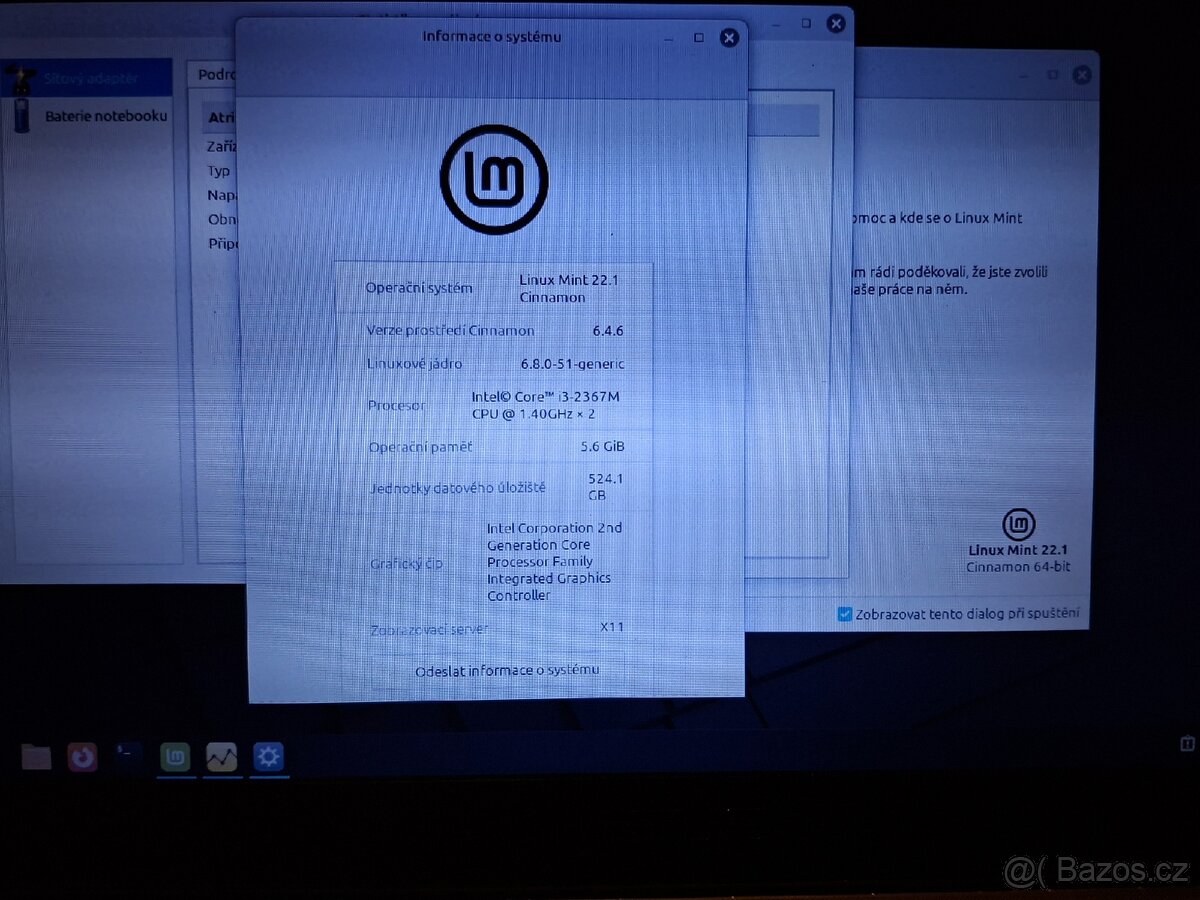
Task: Click the system tray icon at panel's right edge
Action: (1187, 743)
